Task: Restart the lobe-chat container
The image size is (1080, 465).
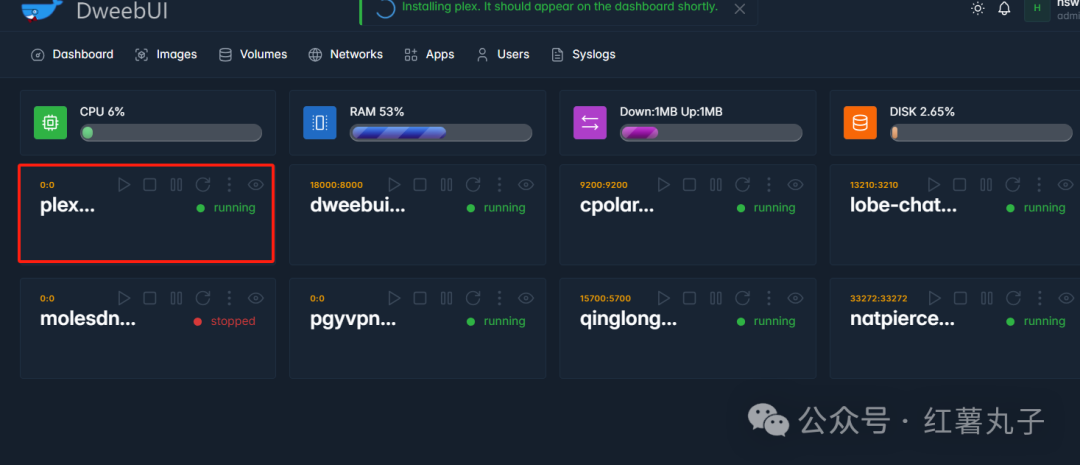Action: point(1012,185)
